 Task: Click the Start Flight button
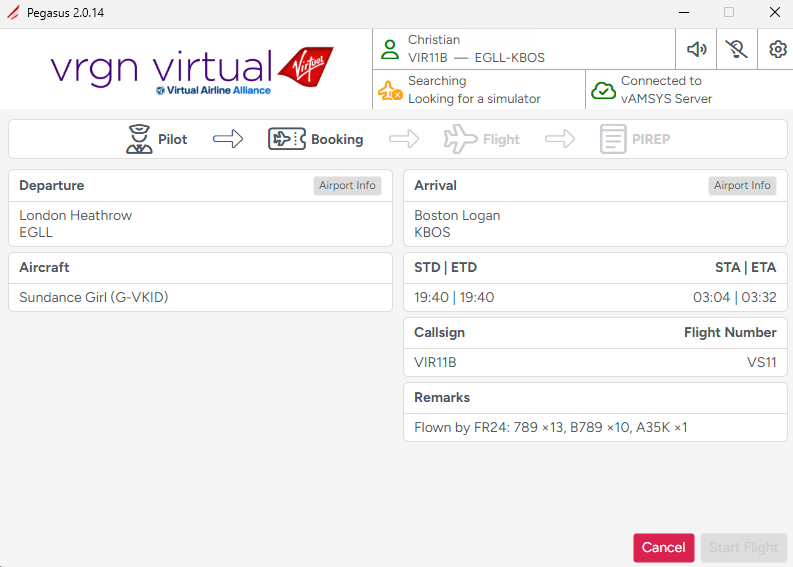pos(743,547)
